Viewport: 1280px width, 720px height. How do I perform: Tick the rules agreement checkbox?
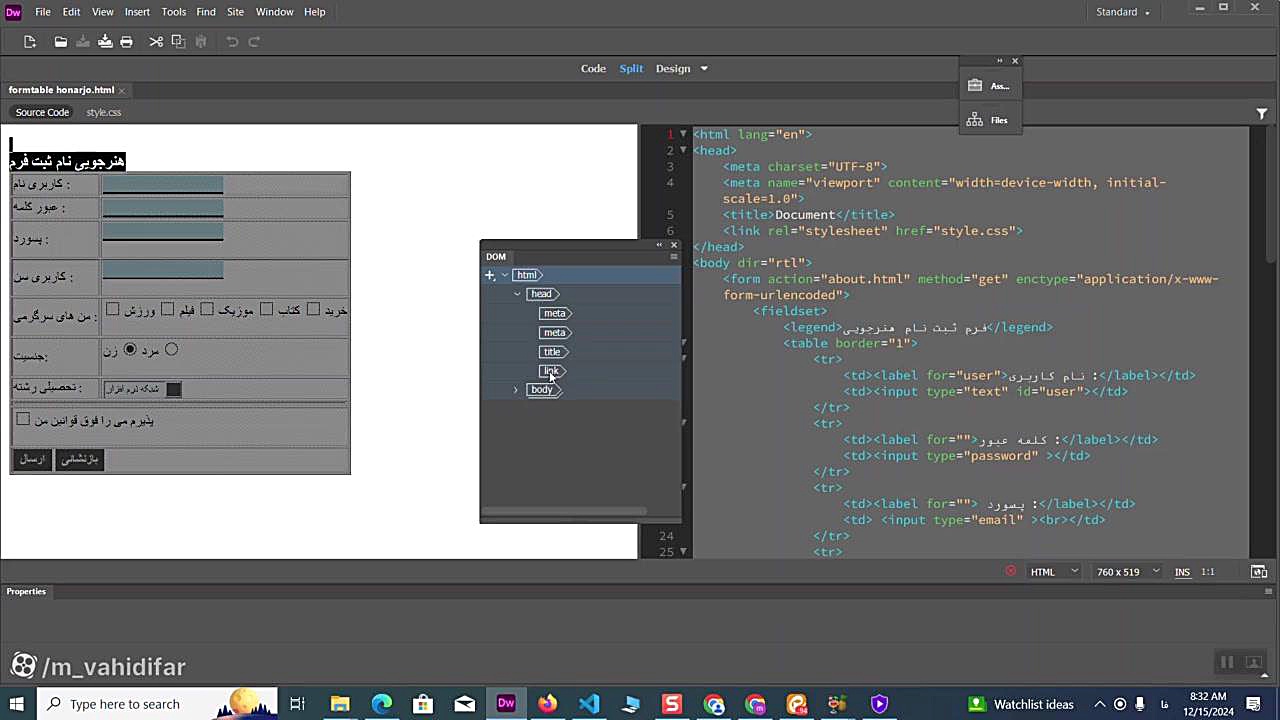coord(23,420)
